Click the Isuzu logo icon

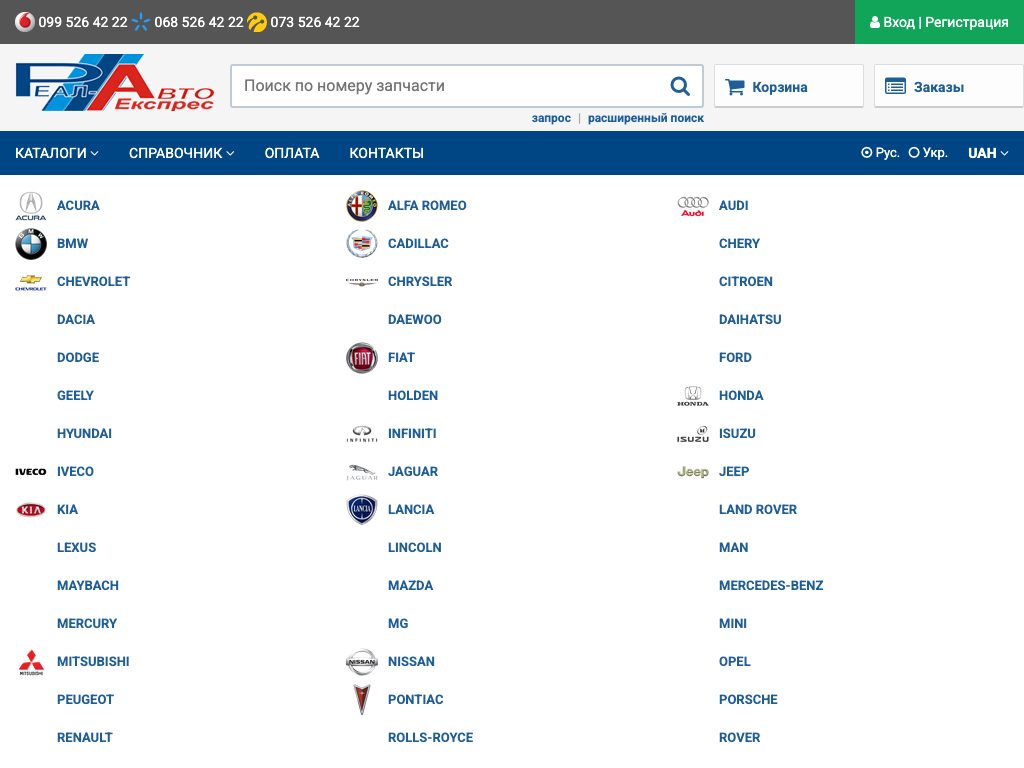[x=693, y=434]
